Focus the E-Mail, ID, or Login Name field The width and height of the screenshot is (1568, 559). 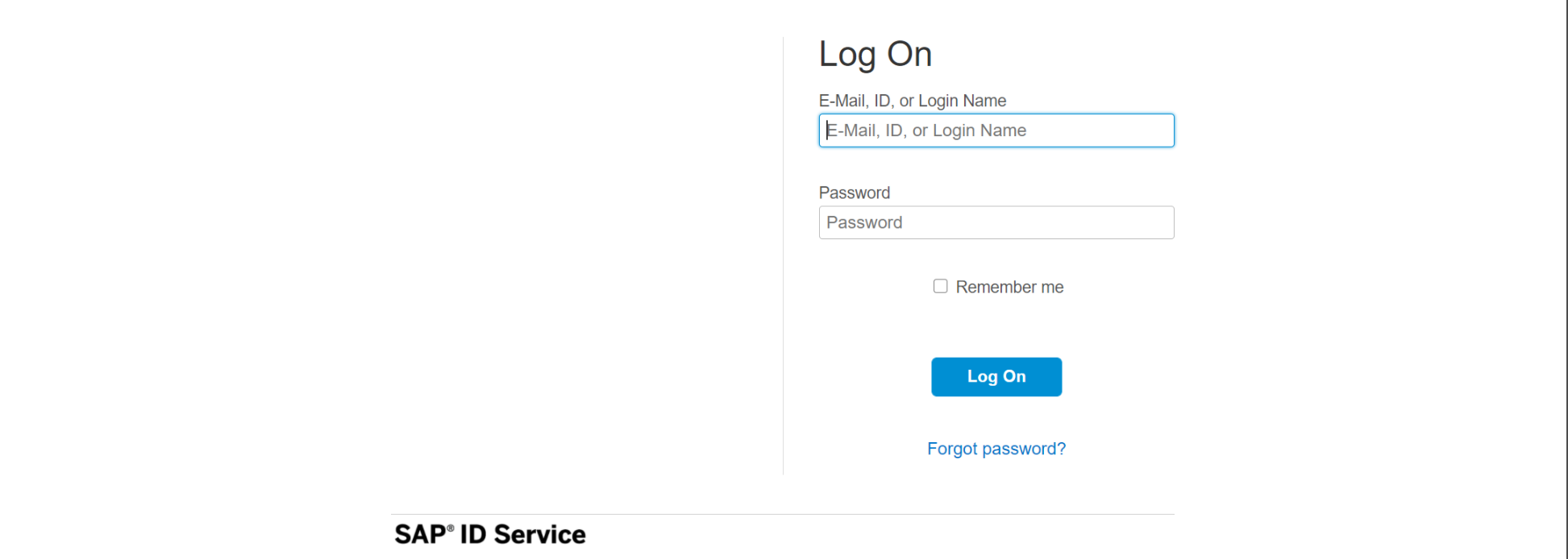click(x=996, y=130)
